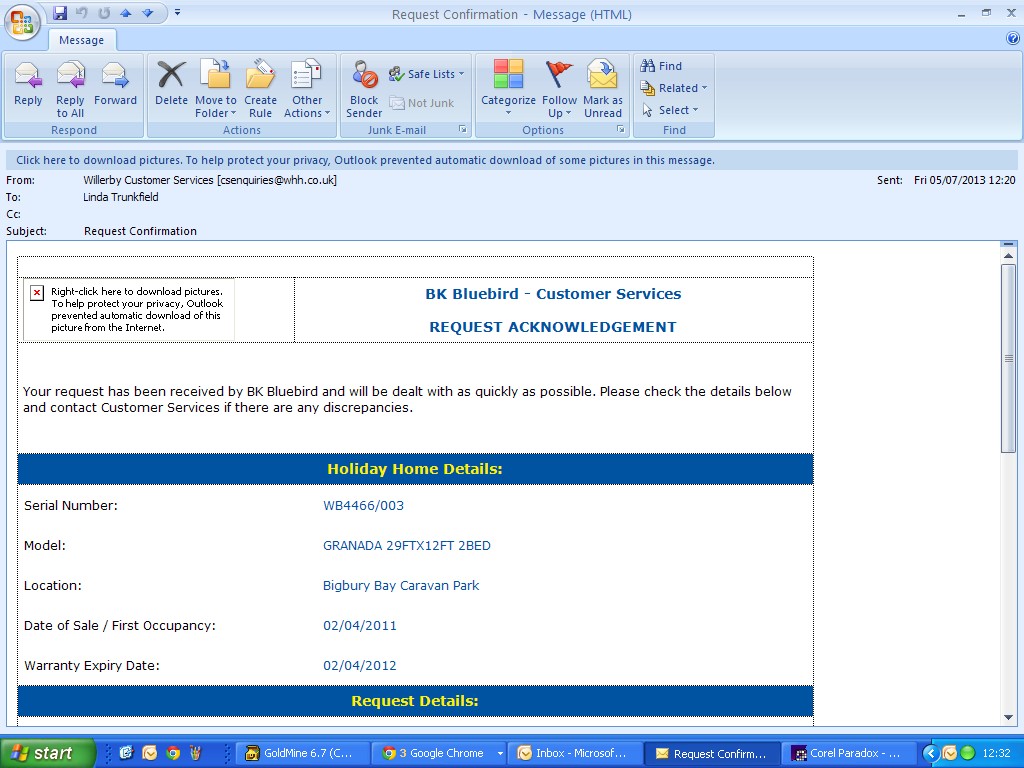Screen dimensions: 1024x768
Task: Click the Subject text Request Confirmation
Action: (140, 231)
